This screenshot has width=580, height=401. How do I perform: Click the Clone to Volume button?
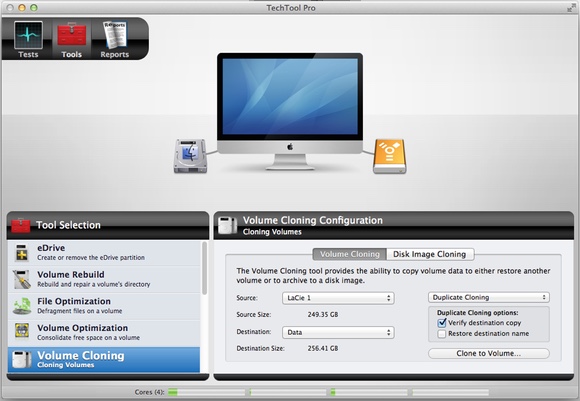489,353
